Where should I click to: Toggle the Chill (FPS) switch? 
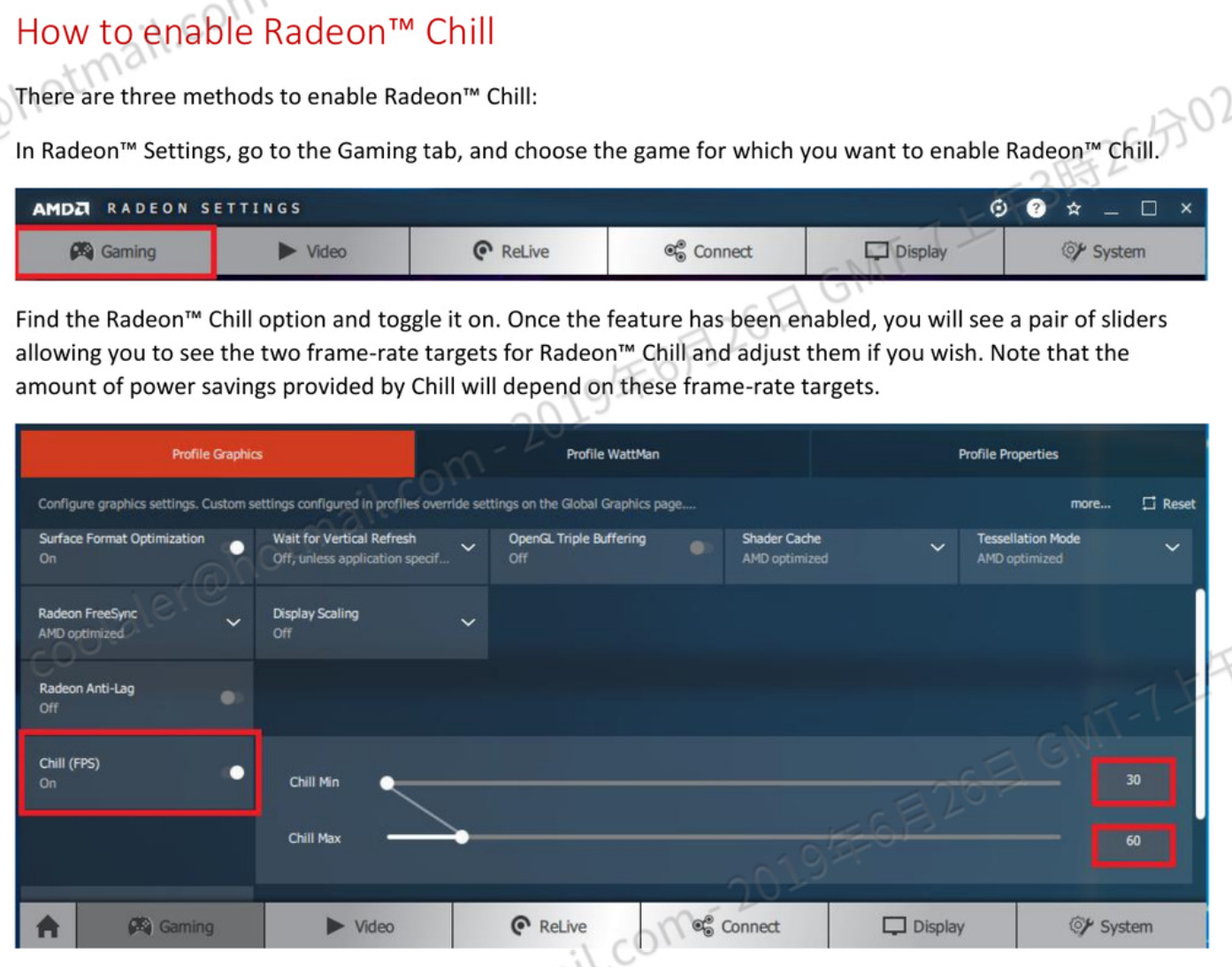pyautogui.click(x=234, y=772)
